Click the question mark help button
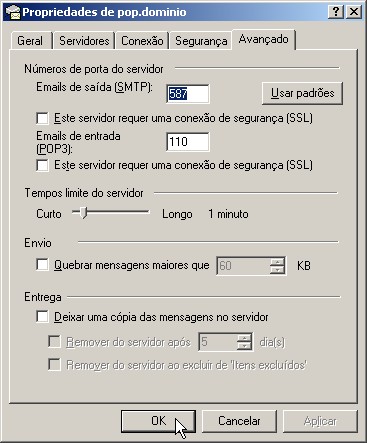Image resolution: width=367 pixels, height=443 pixels. tap(336, 12)
